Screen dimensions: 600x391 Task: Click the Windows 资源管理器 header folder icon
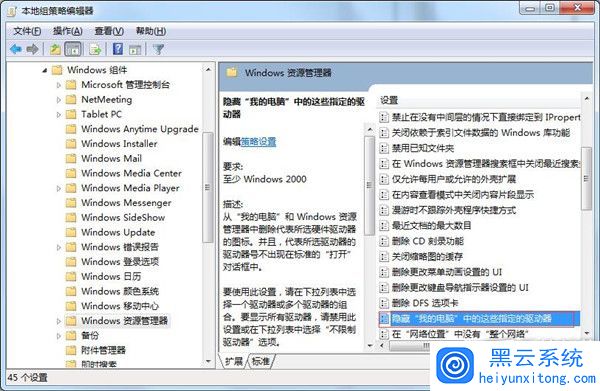tap(232, 72)
